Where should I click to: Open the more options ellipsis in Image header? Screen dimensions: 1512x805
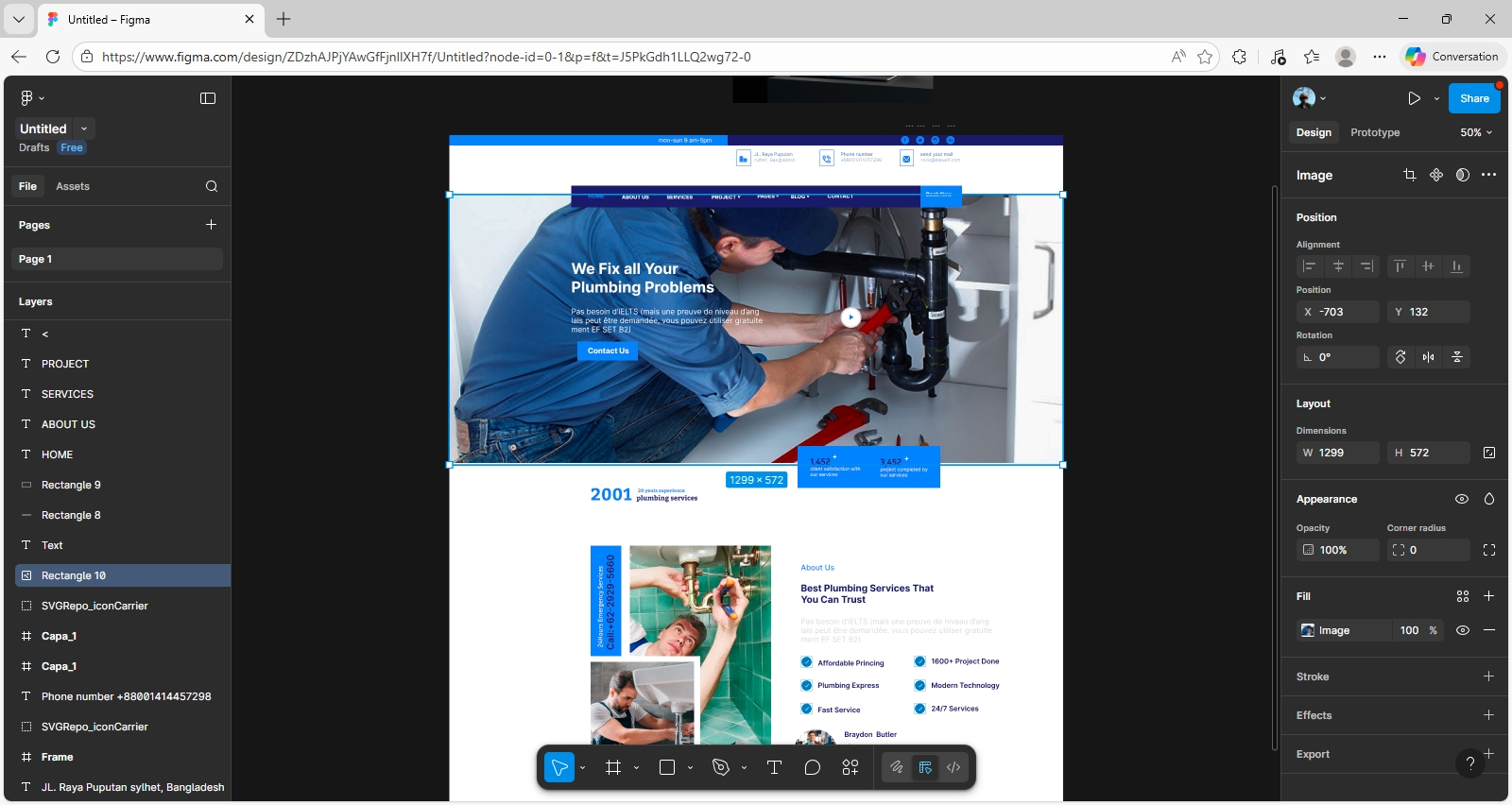click(x=1489, y=175)
